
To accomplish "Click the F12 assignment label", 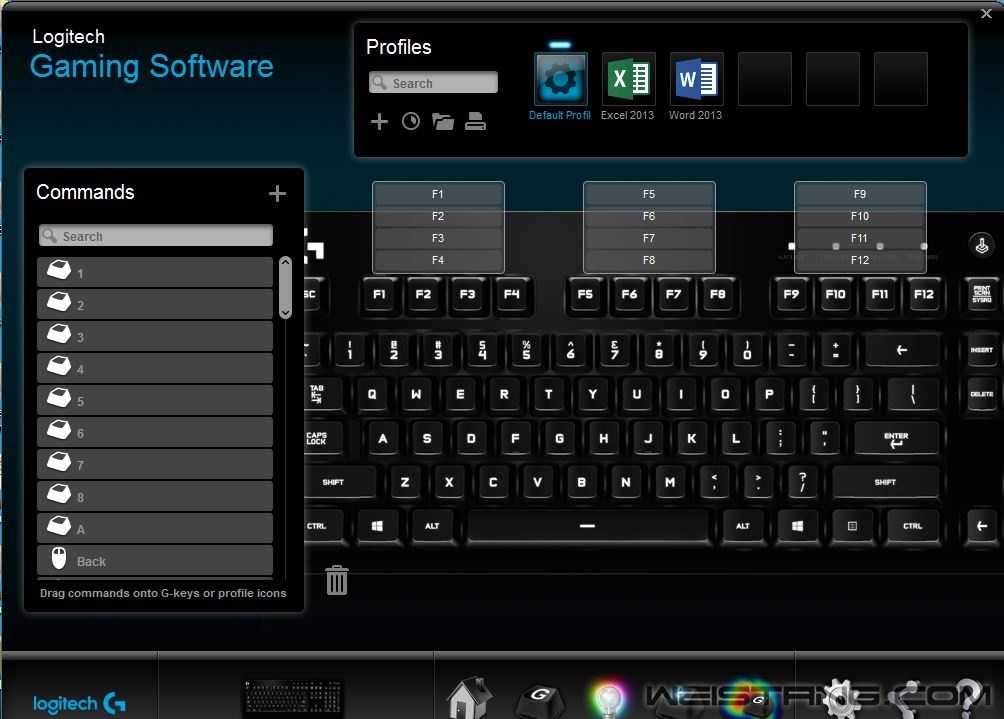I will click(860, 260).
